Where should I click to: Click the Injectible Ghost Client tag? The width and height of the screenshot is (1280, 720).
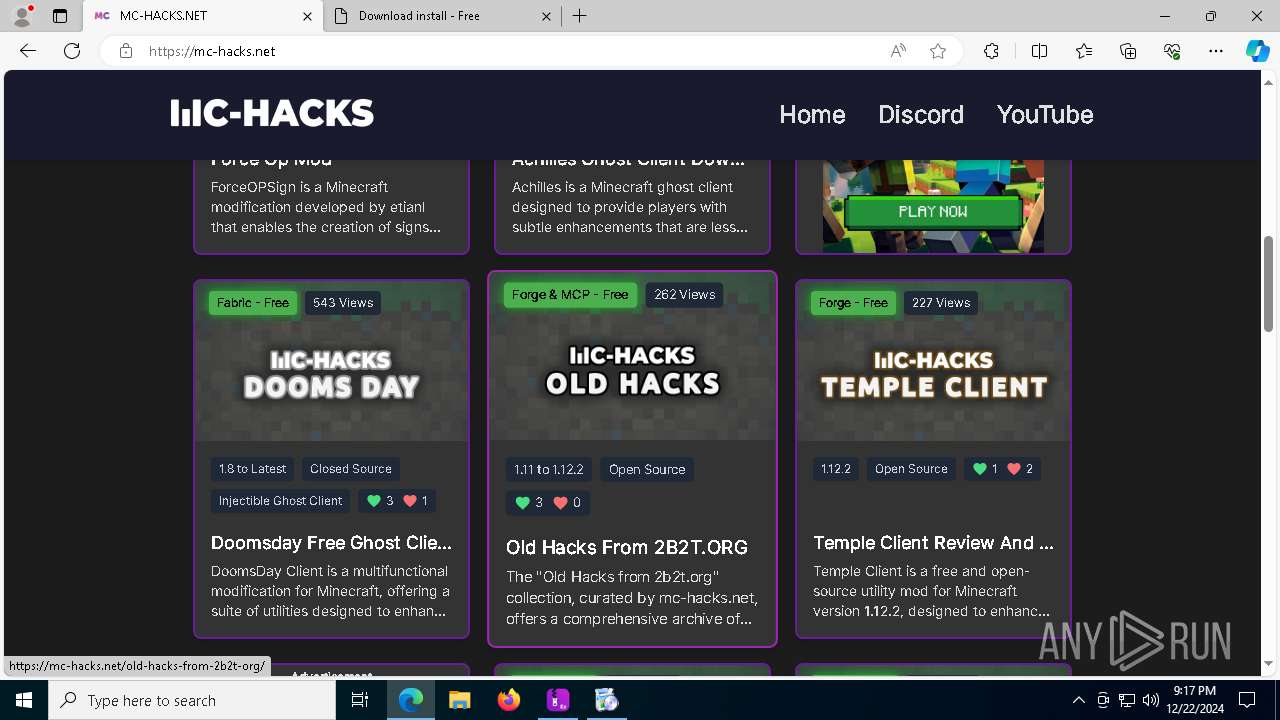coord(281,501)
